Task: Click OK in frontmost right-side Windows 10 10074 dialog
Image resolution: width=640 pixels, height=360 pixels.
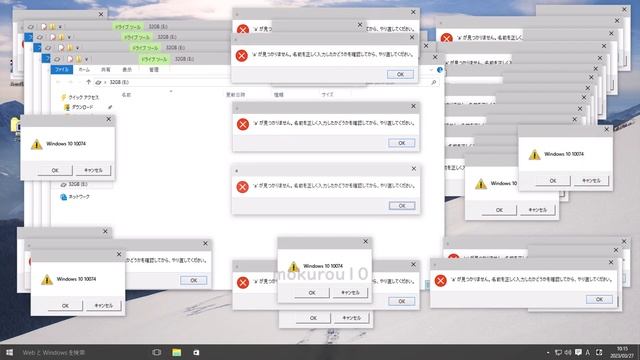Action: coord(553,180)
